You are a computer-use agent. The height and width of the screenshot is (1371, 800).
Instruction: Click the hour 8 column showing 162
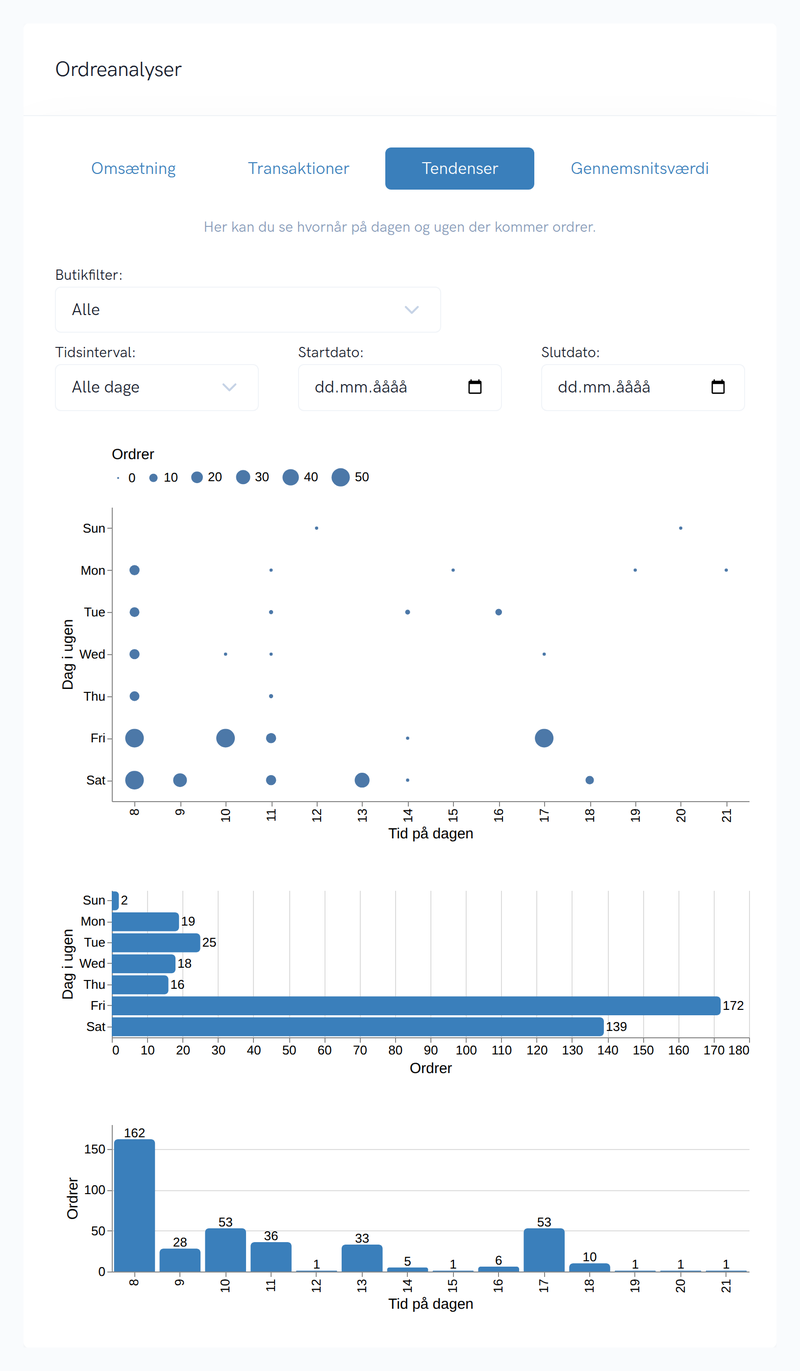(x=135, y=1205)
